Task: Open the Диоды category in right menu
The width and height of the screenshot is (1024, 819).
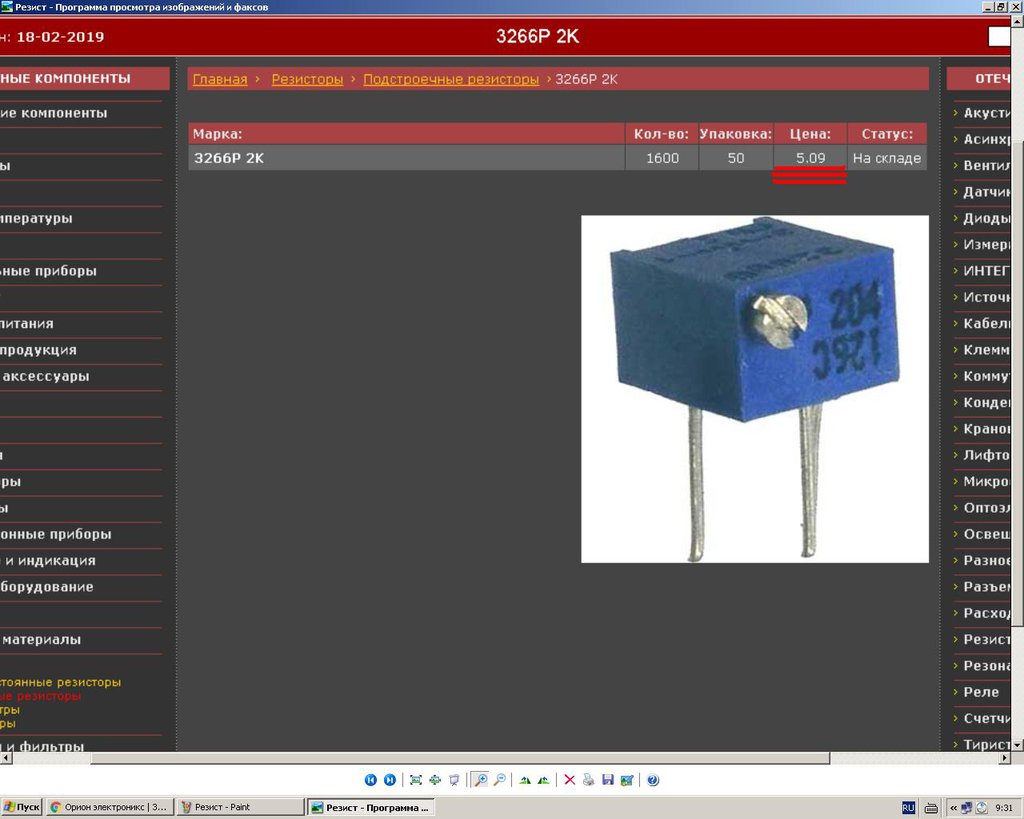Action: (x=986, y=218)
